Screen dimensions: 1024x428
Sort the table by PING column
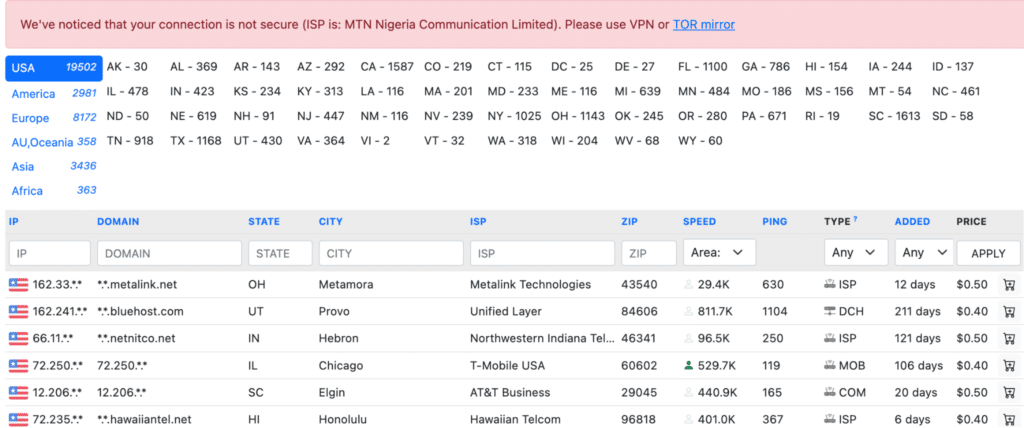(775, 222)
